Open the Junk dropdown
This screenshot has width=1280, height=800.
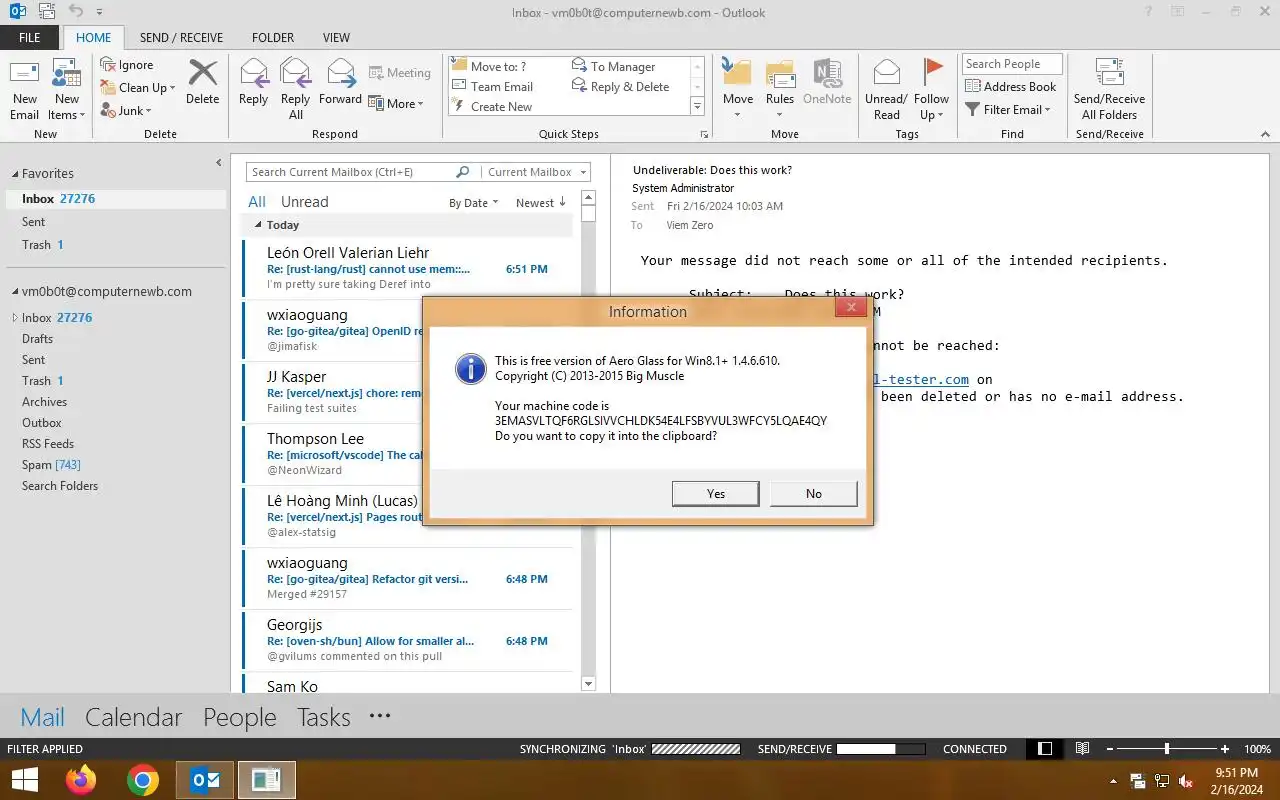[126, 111]
